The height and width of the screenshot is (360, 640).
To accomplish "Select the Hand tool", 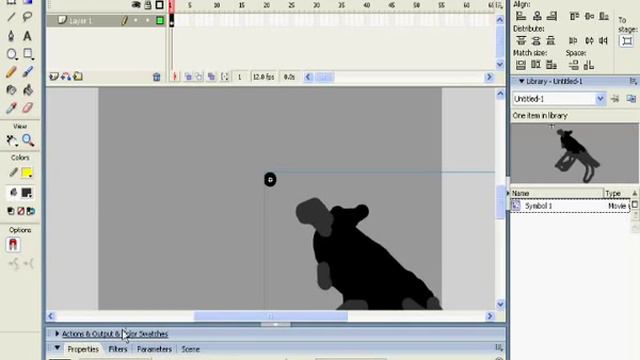I will pos(11,140).
